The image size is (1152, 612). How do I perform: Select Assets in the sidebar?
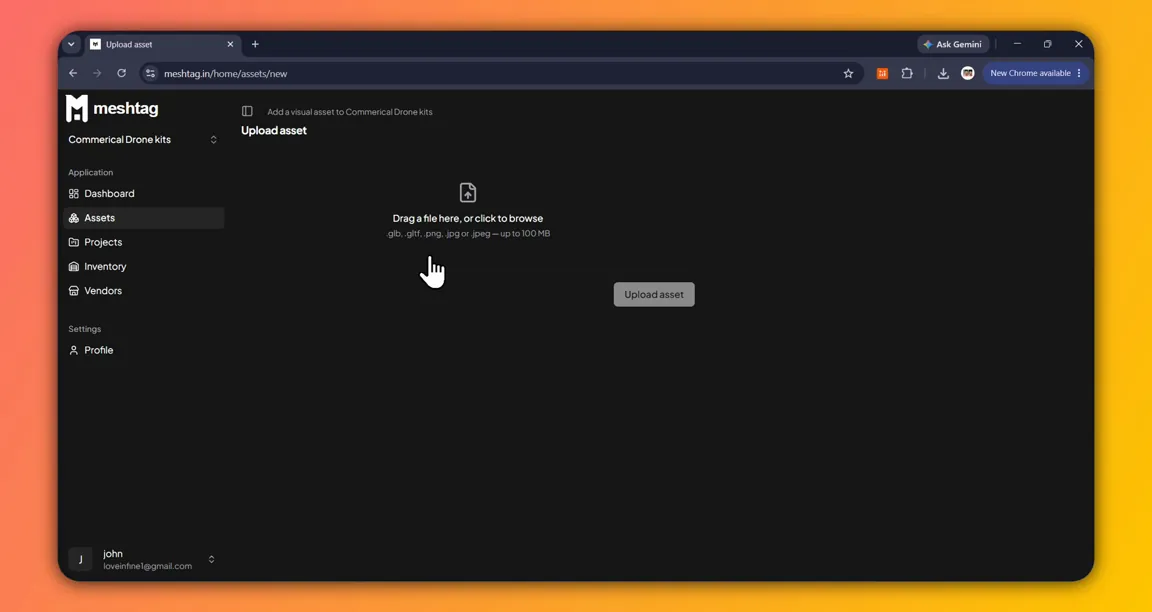point(143,217)
